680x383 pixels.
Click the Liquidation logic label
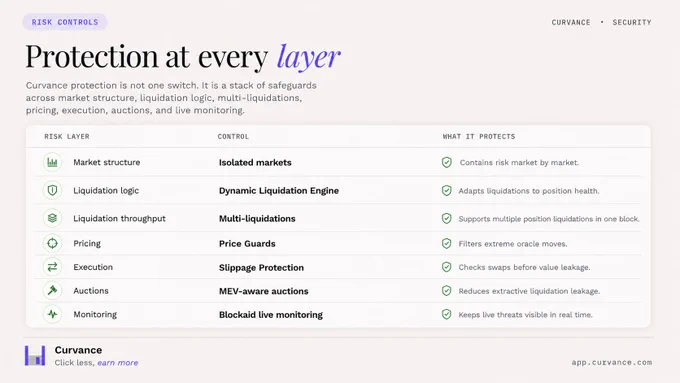[x=106, y=190]
